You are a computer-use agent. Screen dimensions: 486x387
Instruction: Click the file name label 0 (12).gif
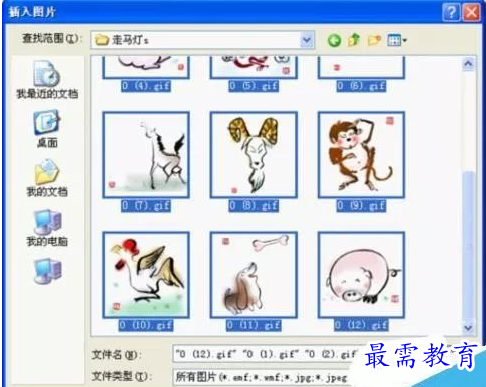click(x=361, y=325)
